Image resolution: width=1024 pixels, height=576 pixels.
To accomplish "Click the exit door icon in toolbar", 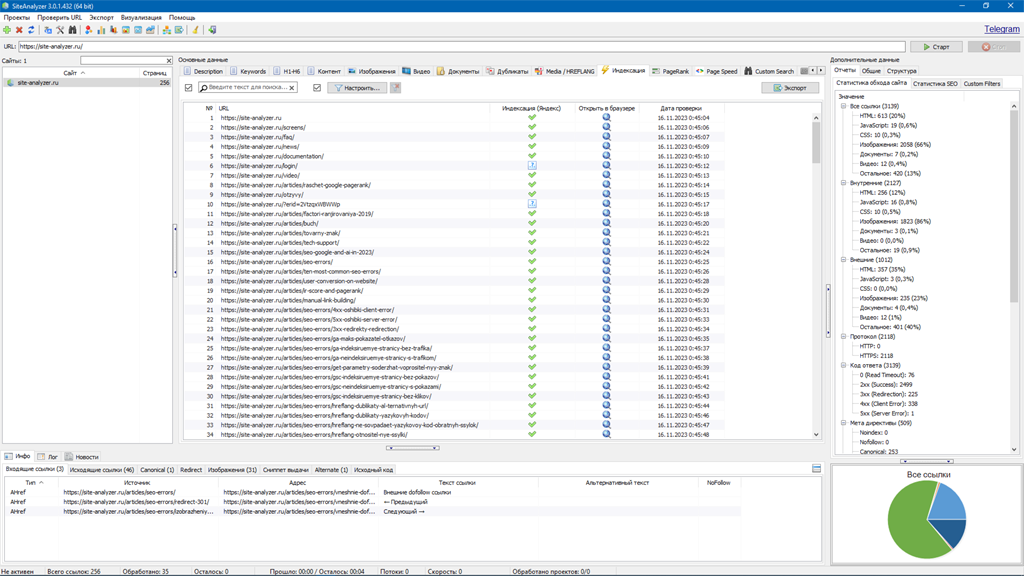I will pos(212,30).
